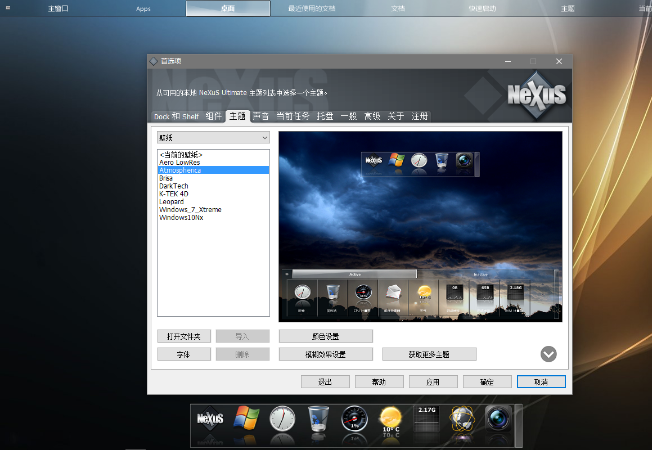This screenshot has height=450, width=652.
Task: Open 颜色设置 button
Action: point(326,336)
